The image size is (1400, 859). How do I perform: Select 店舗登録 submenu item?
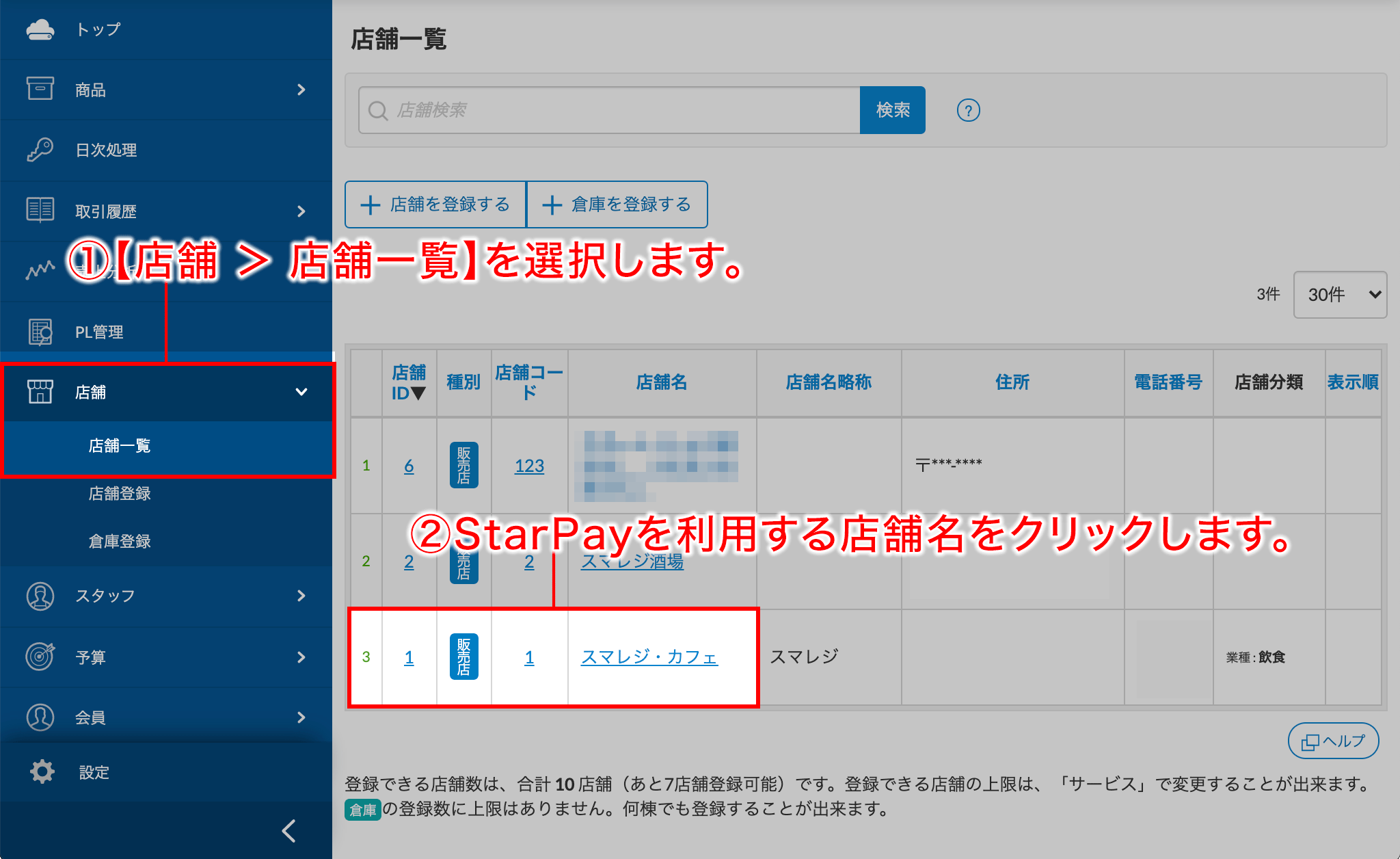click(x=120, y=493)
